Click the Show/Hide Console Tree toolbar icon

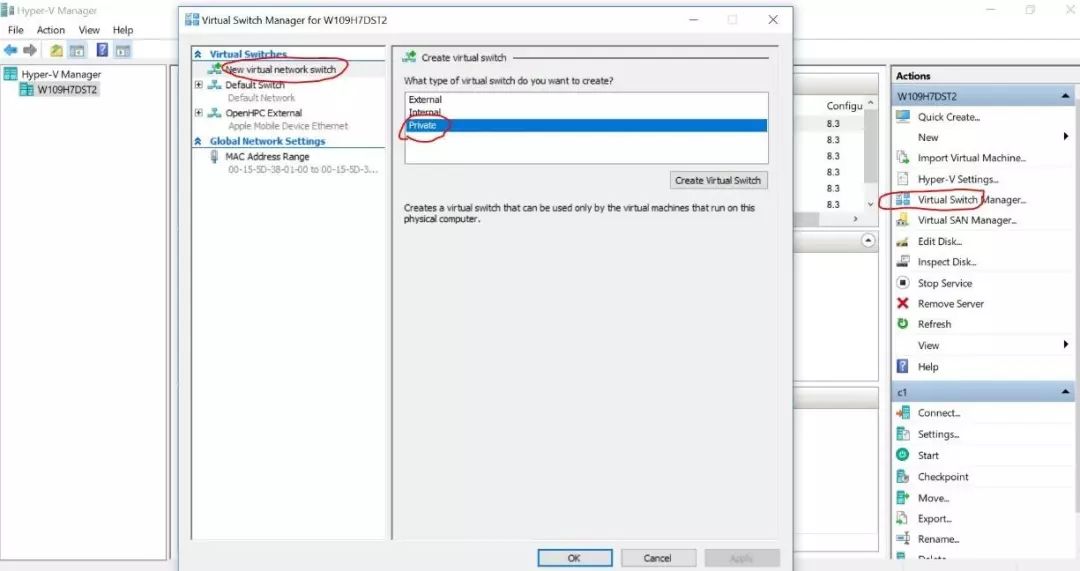point(77,50)
